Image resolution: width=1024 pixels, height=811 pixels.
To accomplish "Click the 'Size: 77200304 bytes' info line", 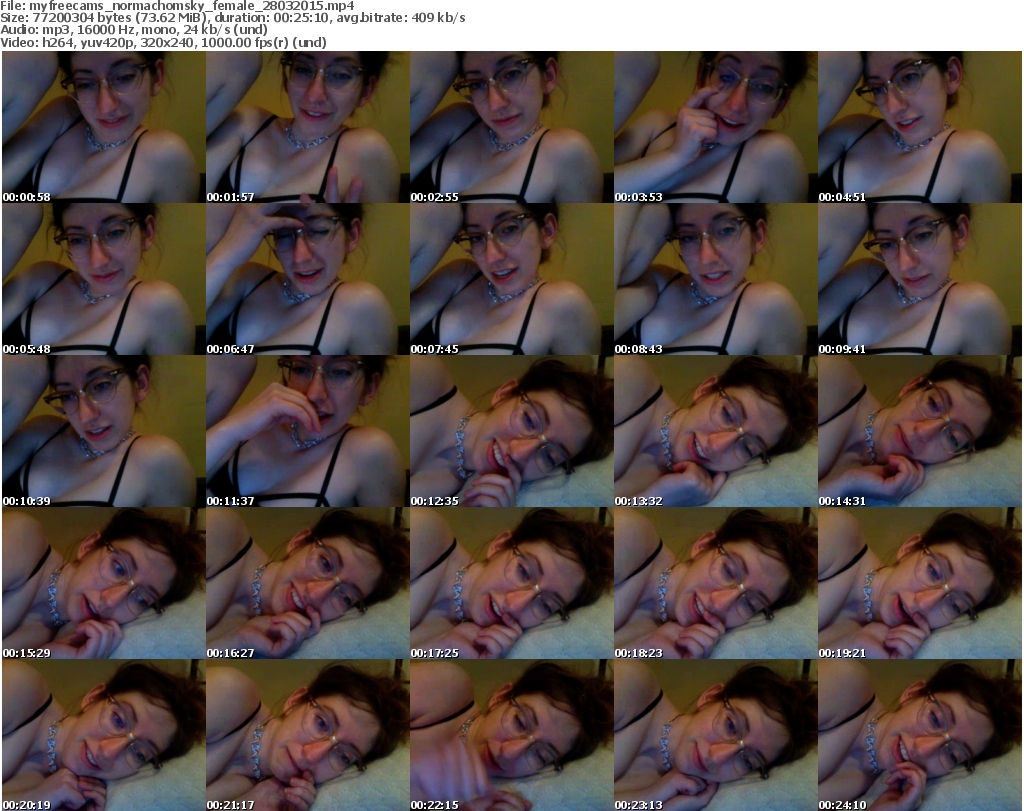I will coord(233,18).
